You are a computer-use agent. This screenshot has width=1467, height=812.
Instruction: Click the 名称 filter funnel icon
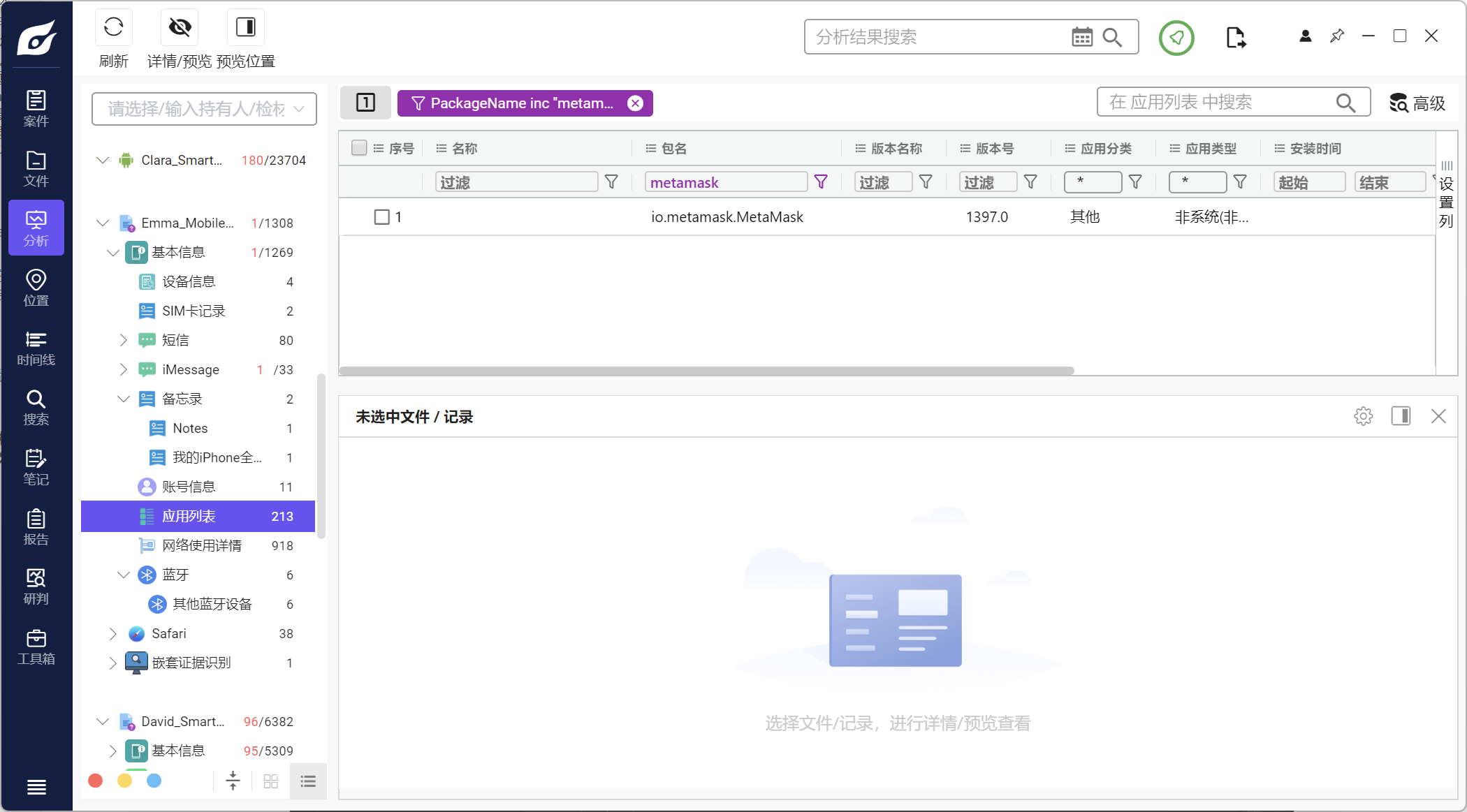click(611, 182)
